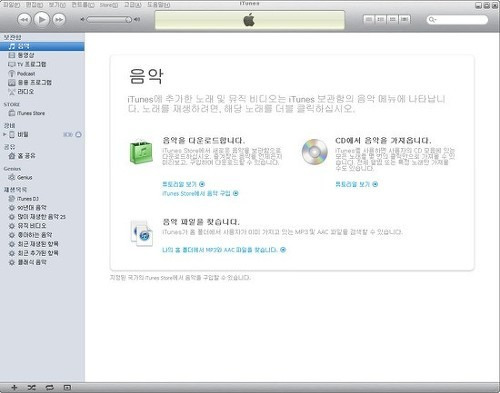Select 음악 (Music) in the library sidebar
Screen dimensions: 500x393
(42, 46)
